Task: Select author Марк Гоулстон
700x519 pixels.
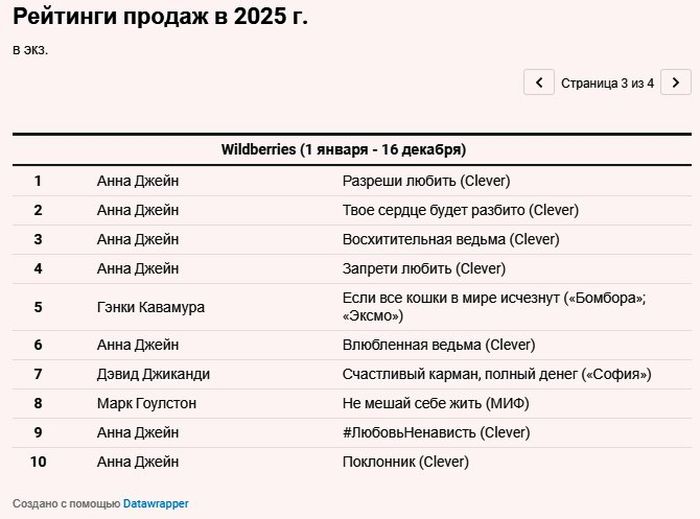Action: click(x=146, y=403)
